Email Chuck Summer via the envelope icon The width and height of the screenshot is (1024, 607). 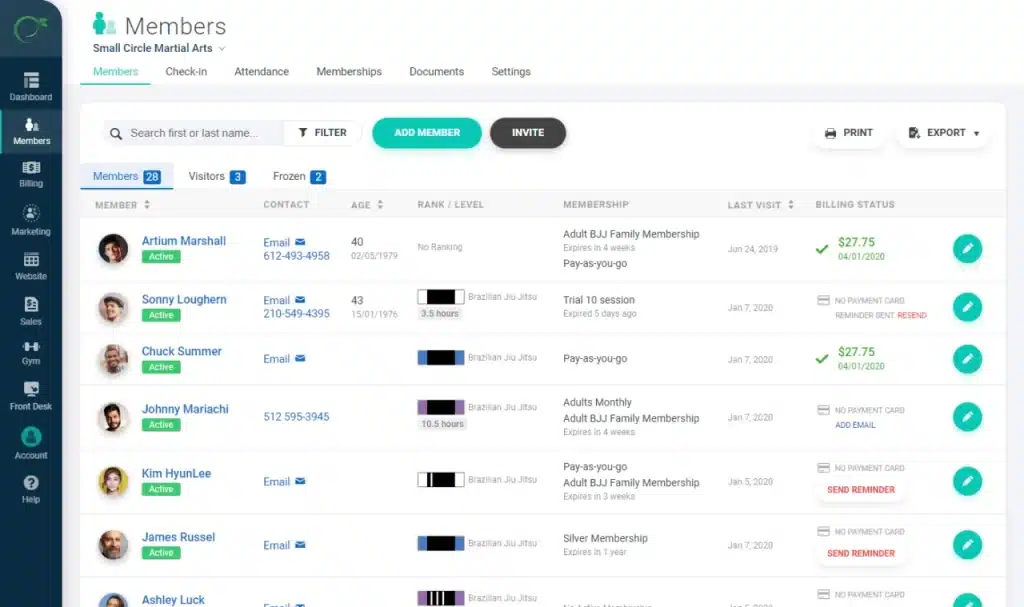(299, 359)
